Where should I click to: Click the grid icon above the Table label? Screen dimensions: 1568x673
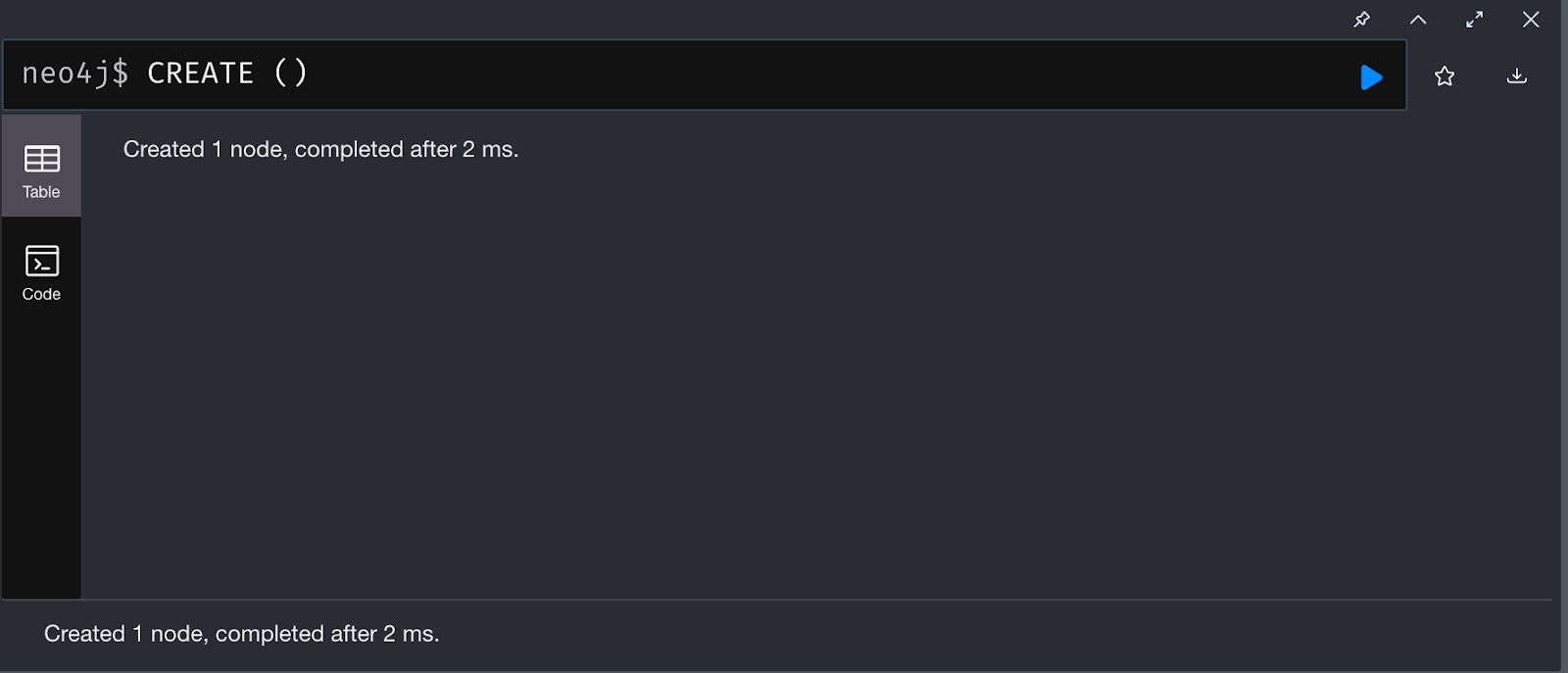click(x=42, y=159)
